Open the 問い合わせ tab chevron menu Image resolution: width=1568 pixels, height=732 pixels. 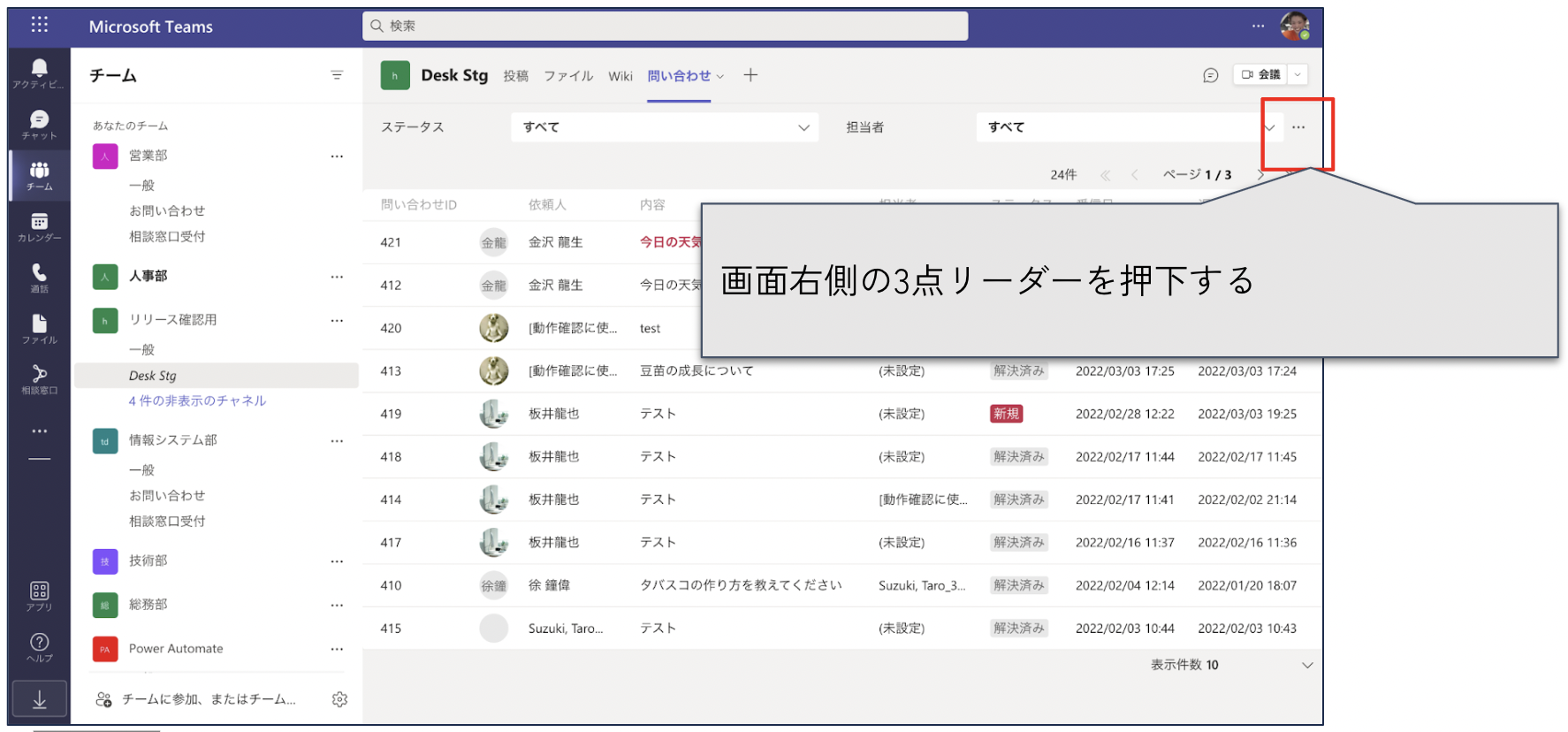click(x=720, y=77)
